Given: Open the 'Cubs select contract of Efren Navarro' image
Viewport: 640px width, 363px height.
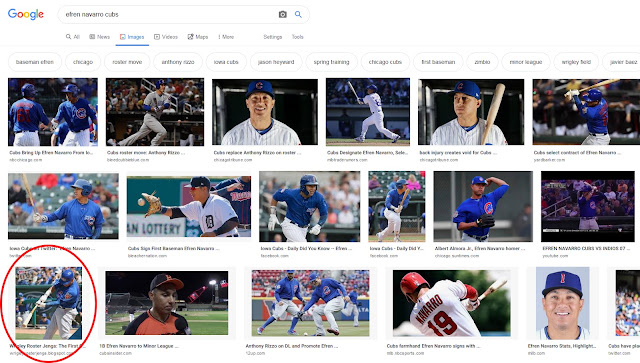Looking at the screenshot, I should 586,112.
